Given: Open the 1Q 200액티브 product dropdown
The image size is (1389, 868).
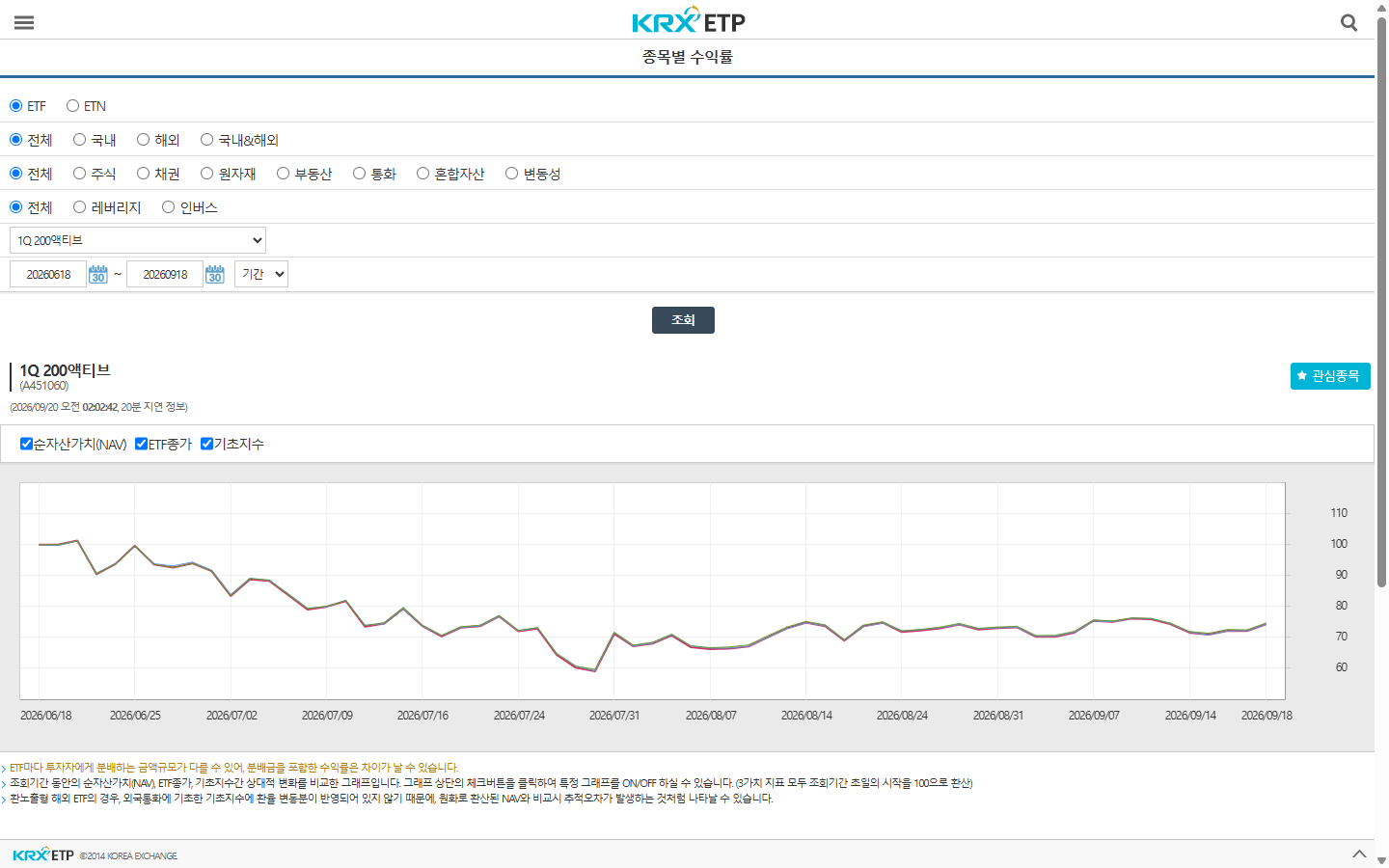Looking at the screenshot, I should point(138,240).
